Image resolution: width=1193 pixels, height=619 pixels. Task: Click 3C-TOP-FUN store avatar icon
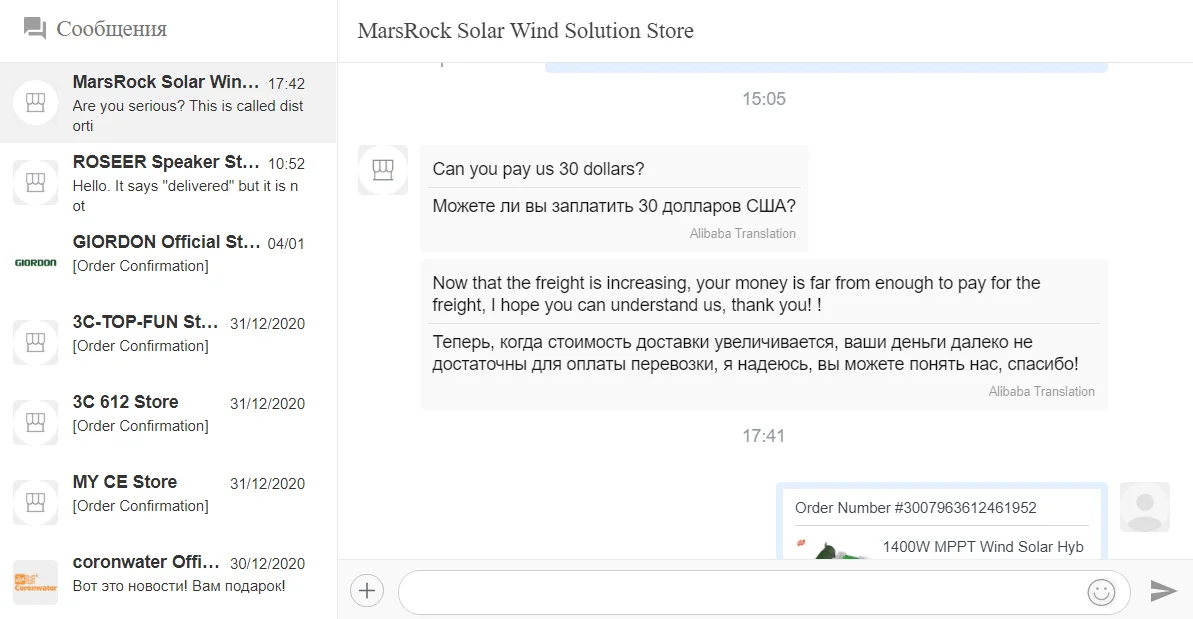[36, 342]
